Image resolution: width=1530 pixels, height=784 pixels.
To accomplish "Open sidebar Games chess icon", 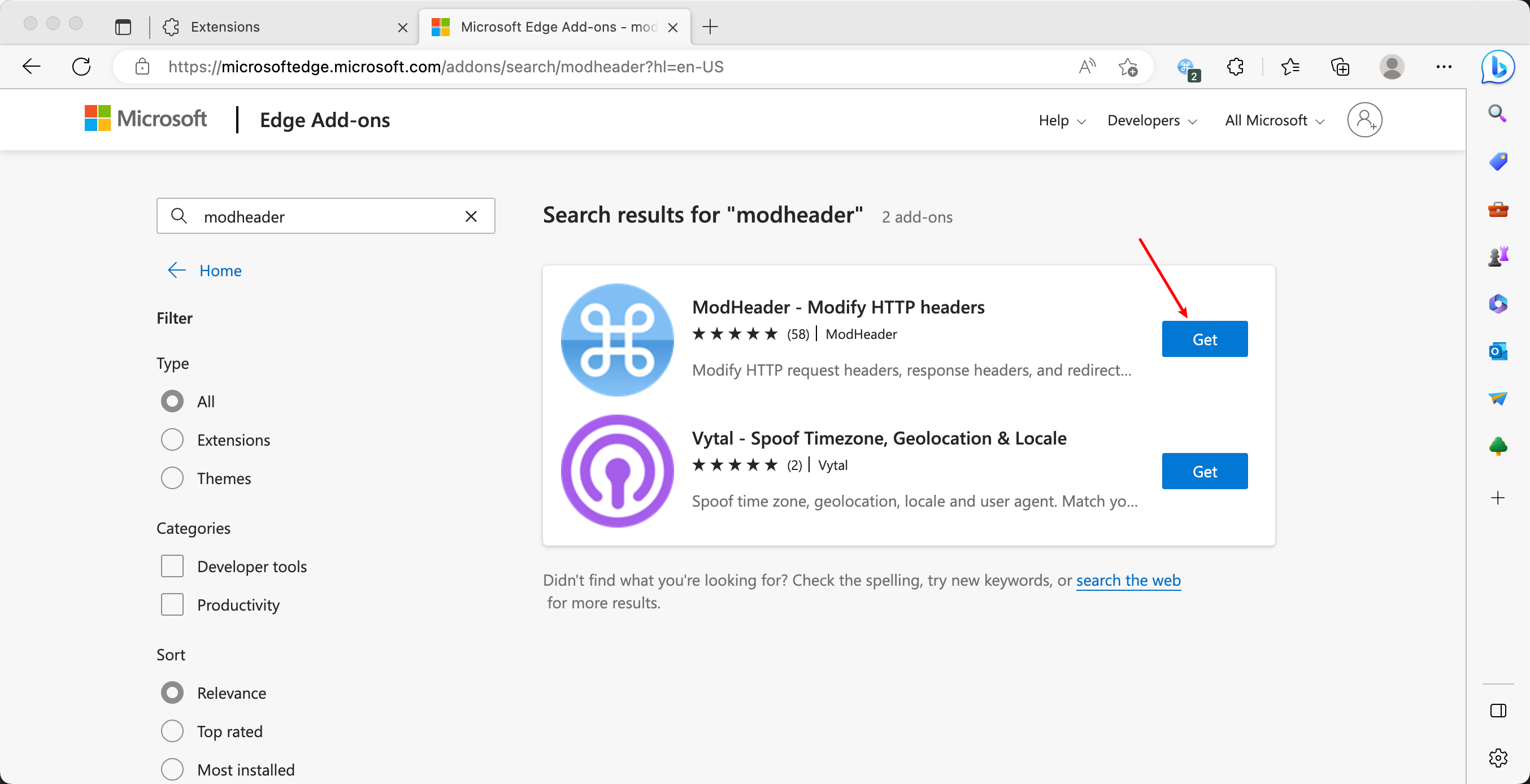I will [x=1497, y=256].
